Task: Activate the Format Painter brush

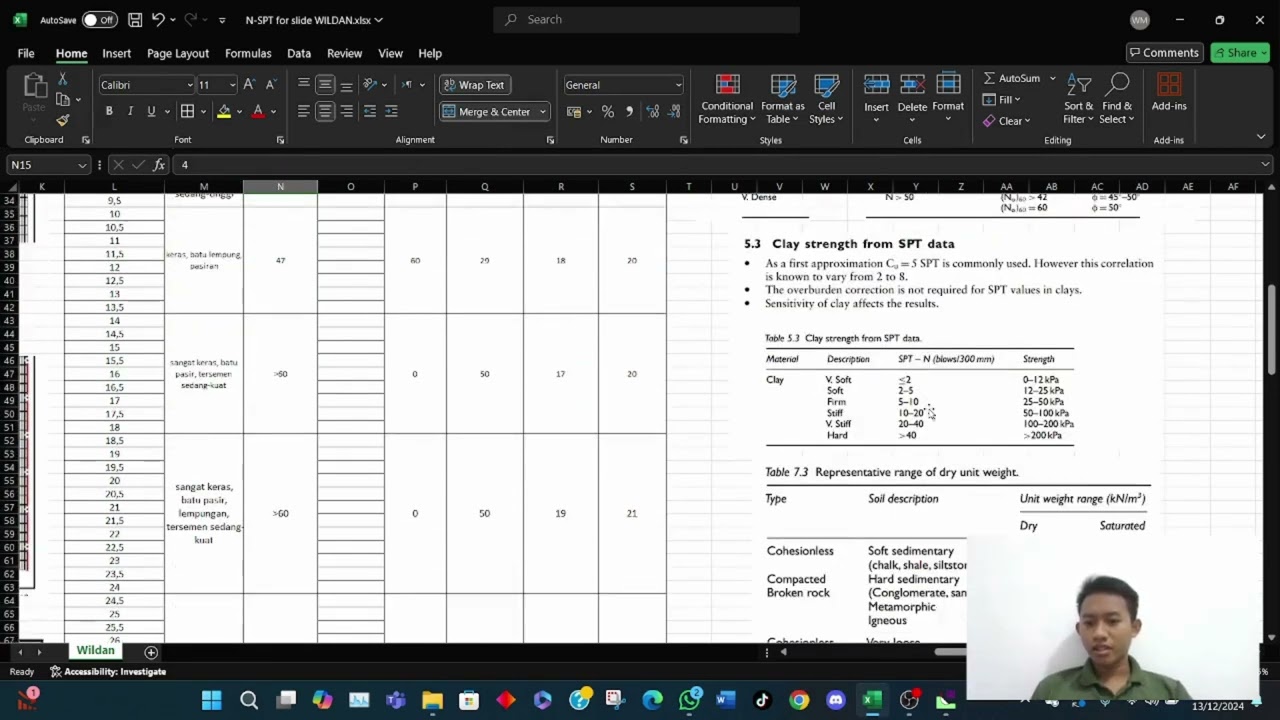Action: pos(63,120)
